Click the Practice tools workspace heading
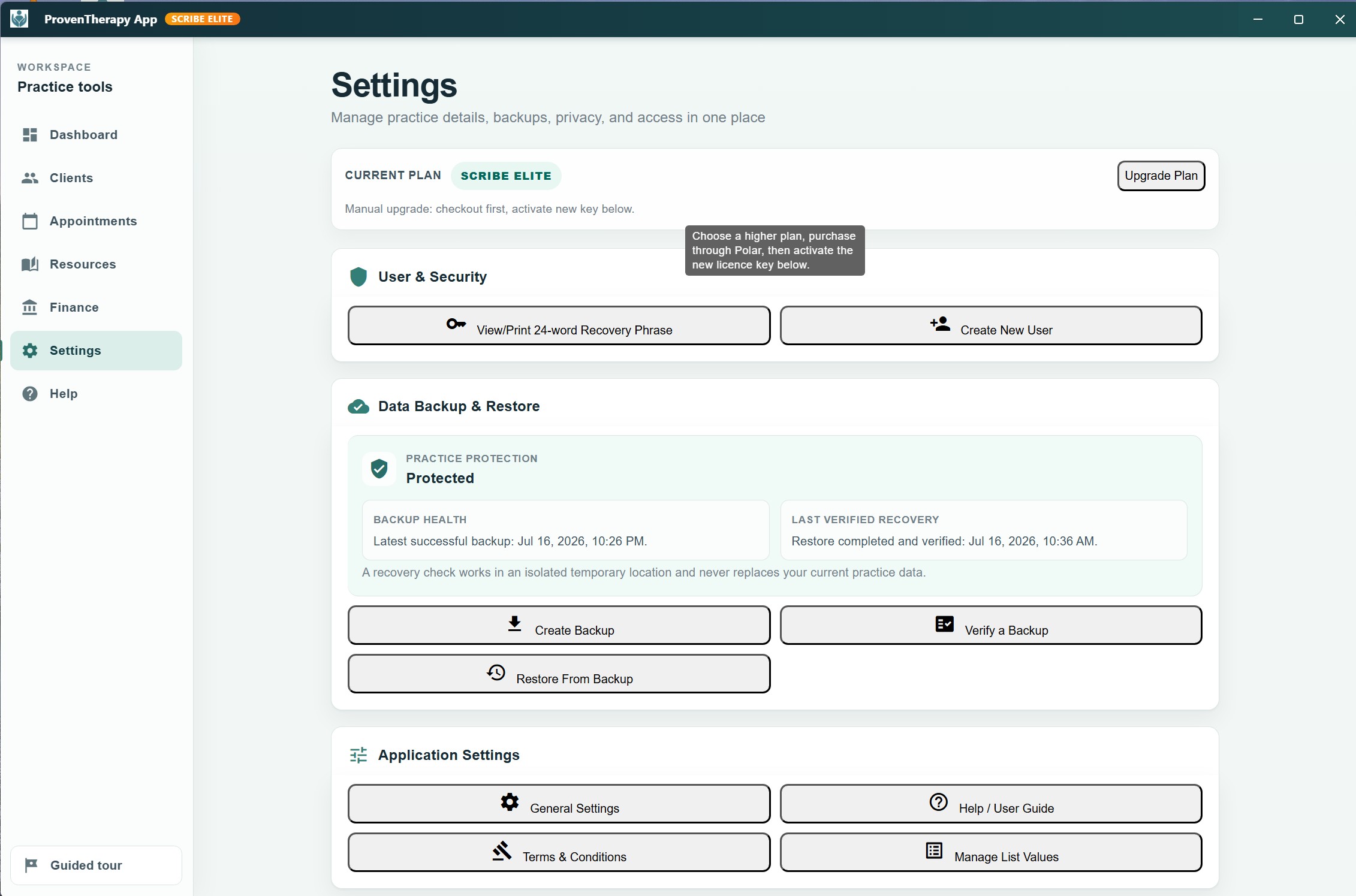 coord(65,87)
